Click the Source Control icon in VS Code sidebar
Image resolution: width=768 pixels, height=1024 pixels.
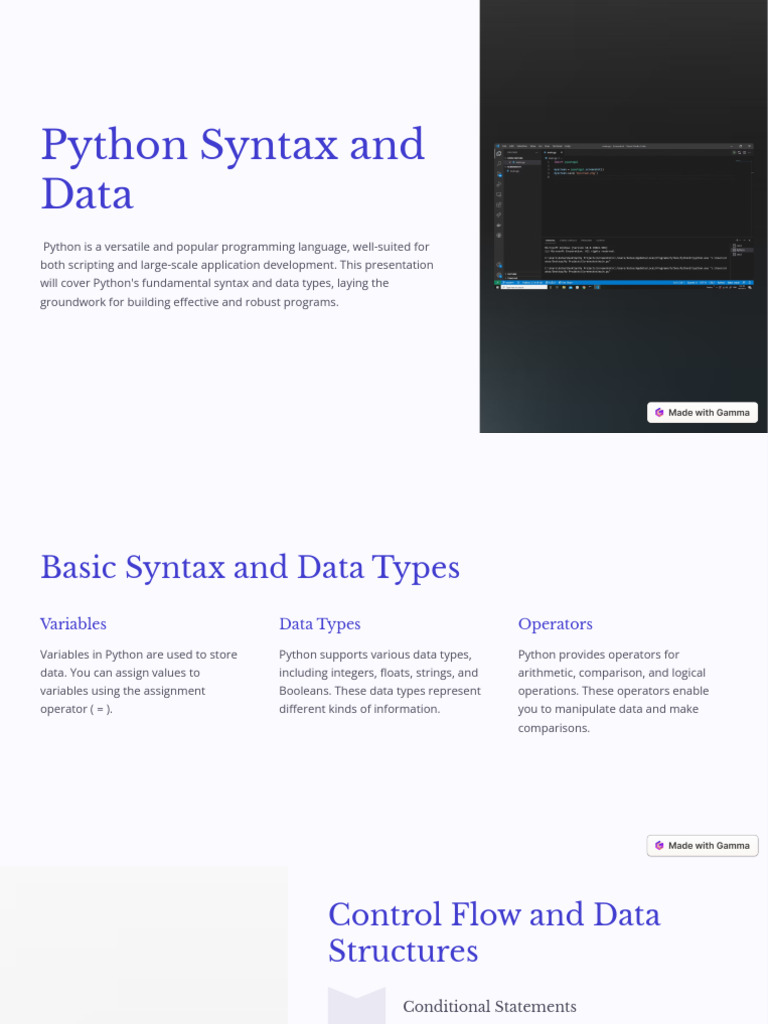click(x=499, y=173)
